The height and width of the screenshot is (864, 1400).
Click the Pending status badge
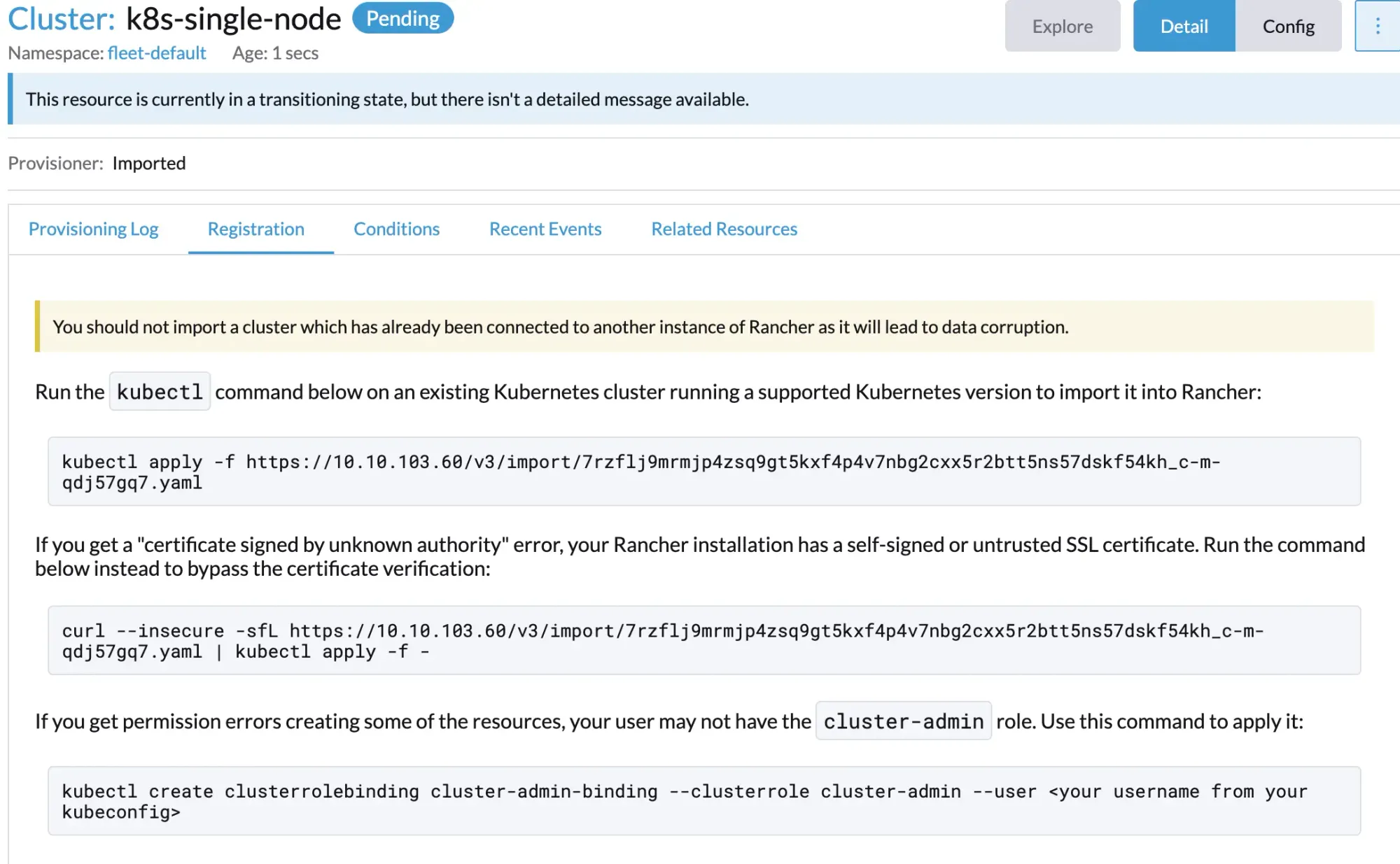402,19
